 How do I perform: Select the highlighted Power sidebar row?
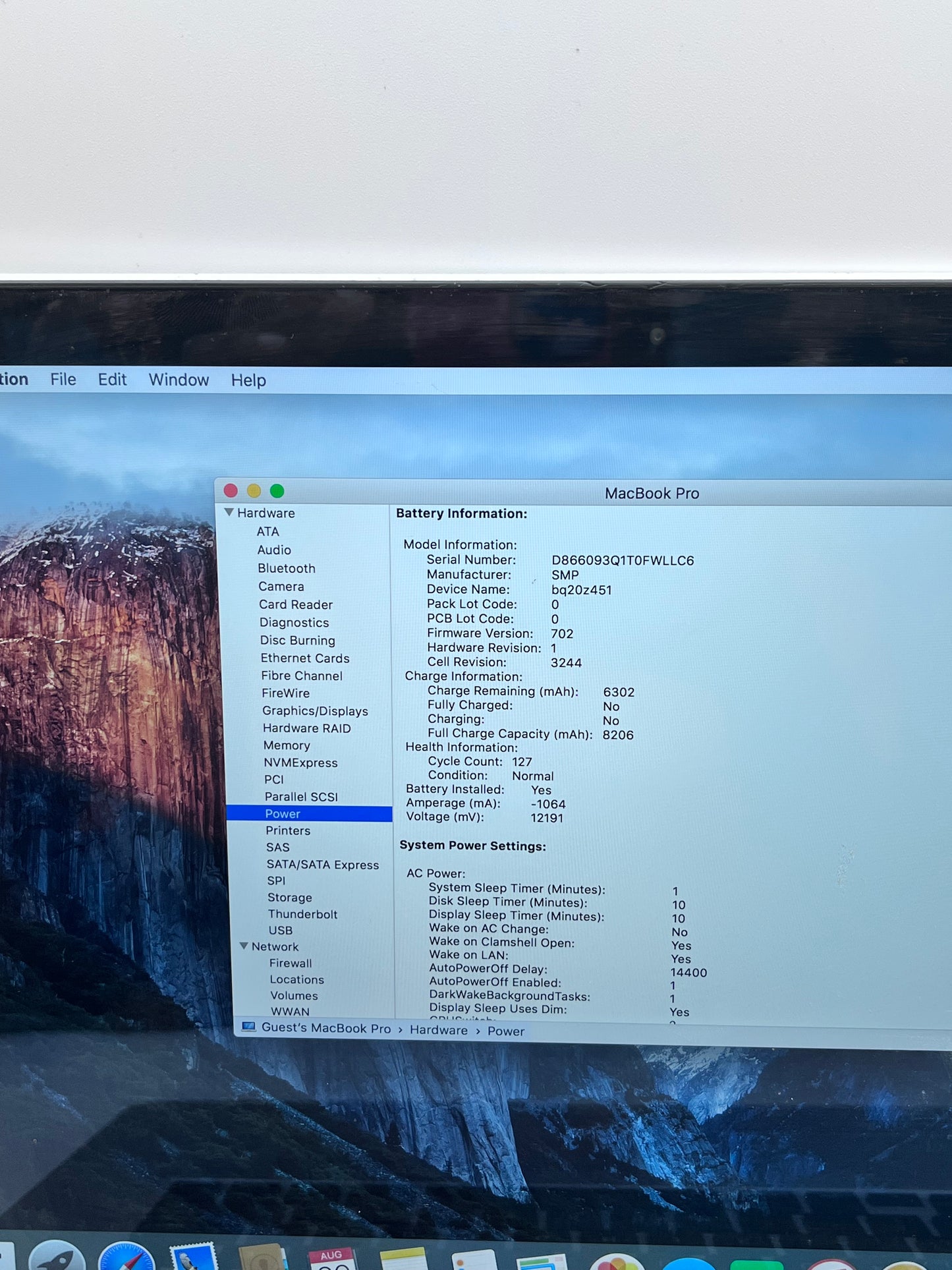[309, 814]
